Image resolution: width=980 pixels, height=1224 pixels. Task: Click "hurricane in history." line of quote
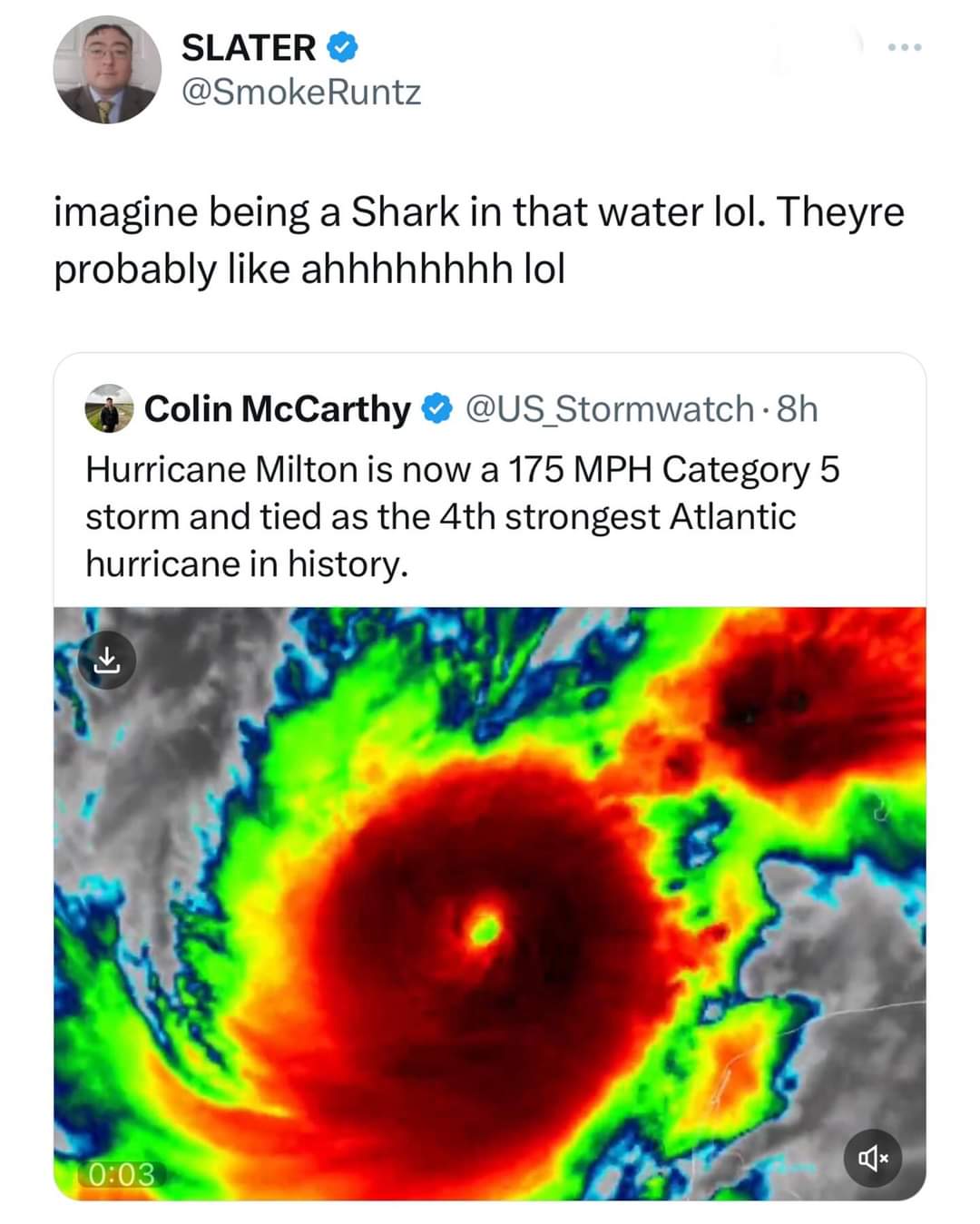click(247, 564)
